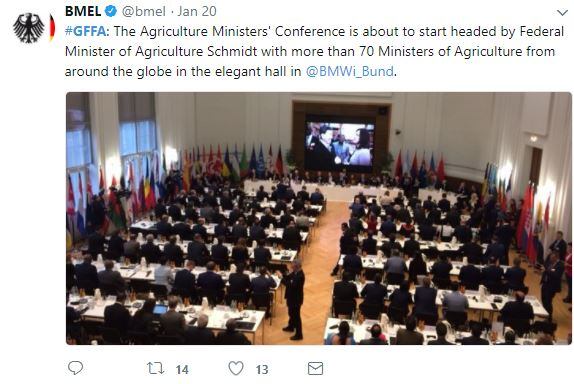Click the text 'around the globe in the elegant hall'
Screen dimensions: 574x384
click(x=175, y=71)
